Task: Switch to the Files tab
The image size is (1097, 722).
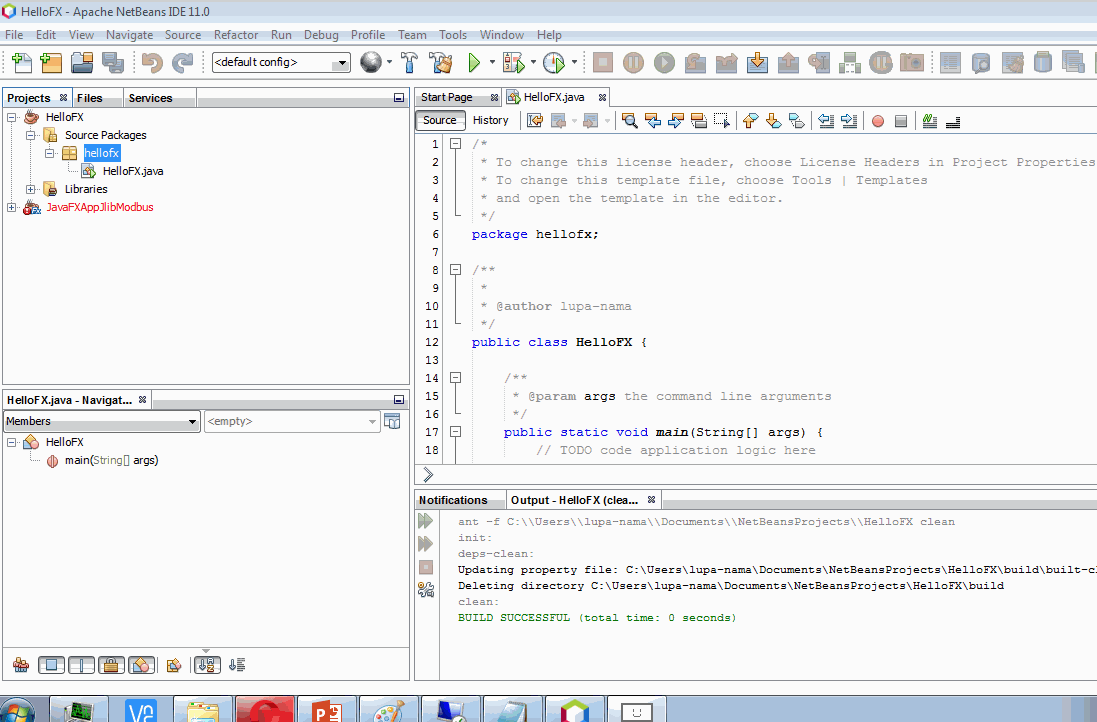Action: [x=90, y=98]
